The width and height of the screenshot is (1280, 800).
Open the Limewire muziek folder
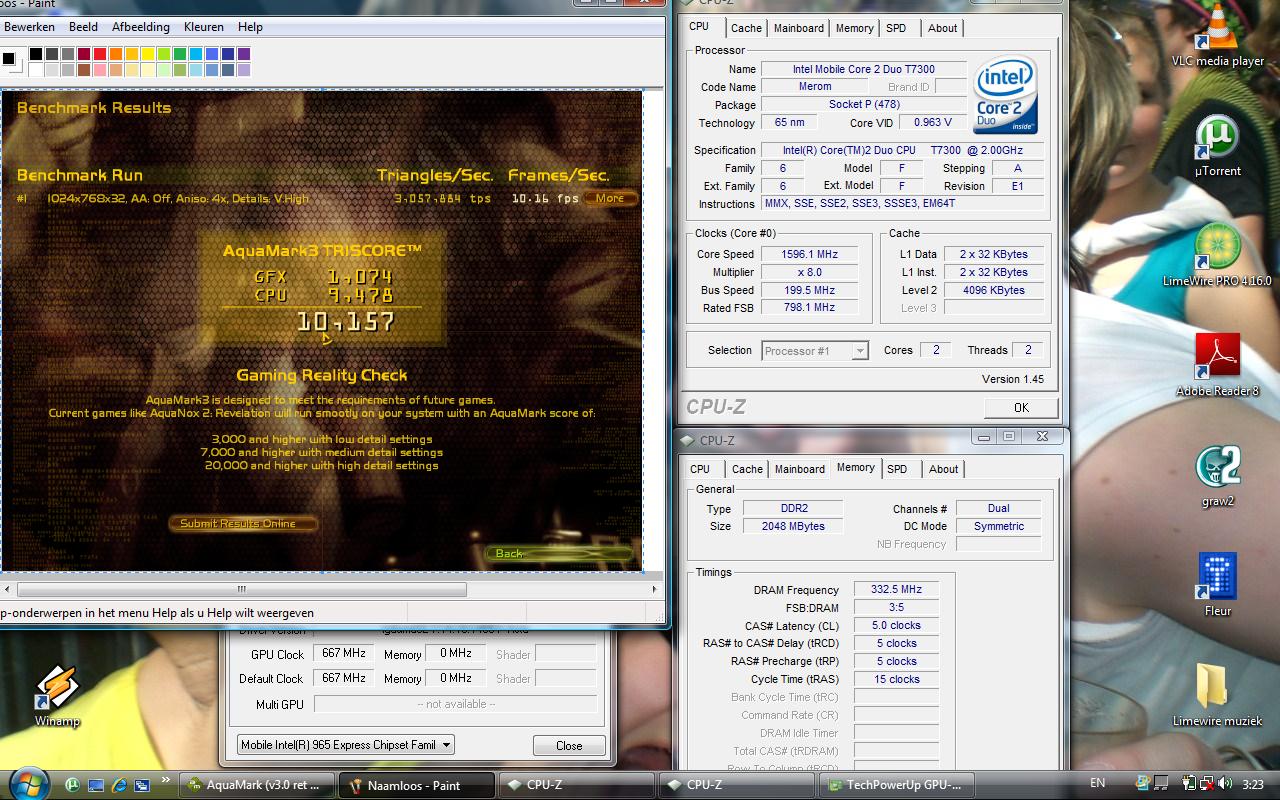[x=1217, y=696]
